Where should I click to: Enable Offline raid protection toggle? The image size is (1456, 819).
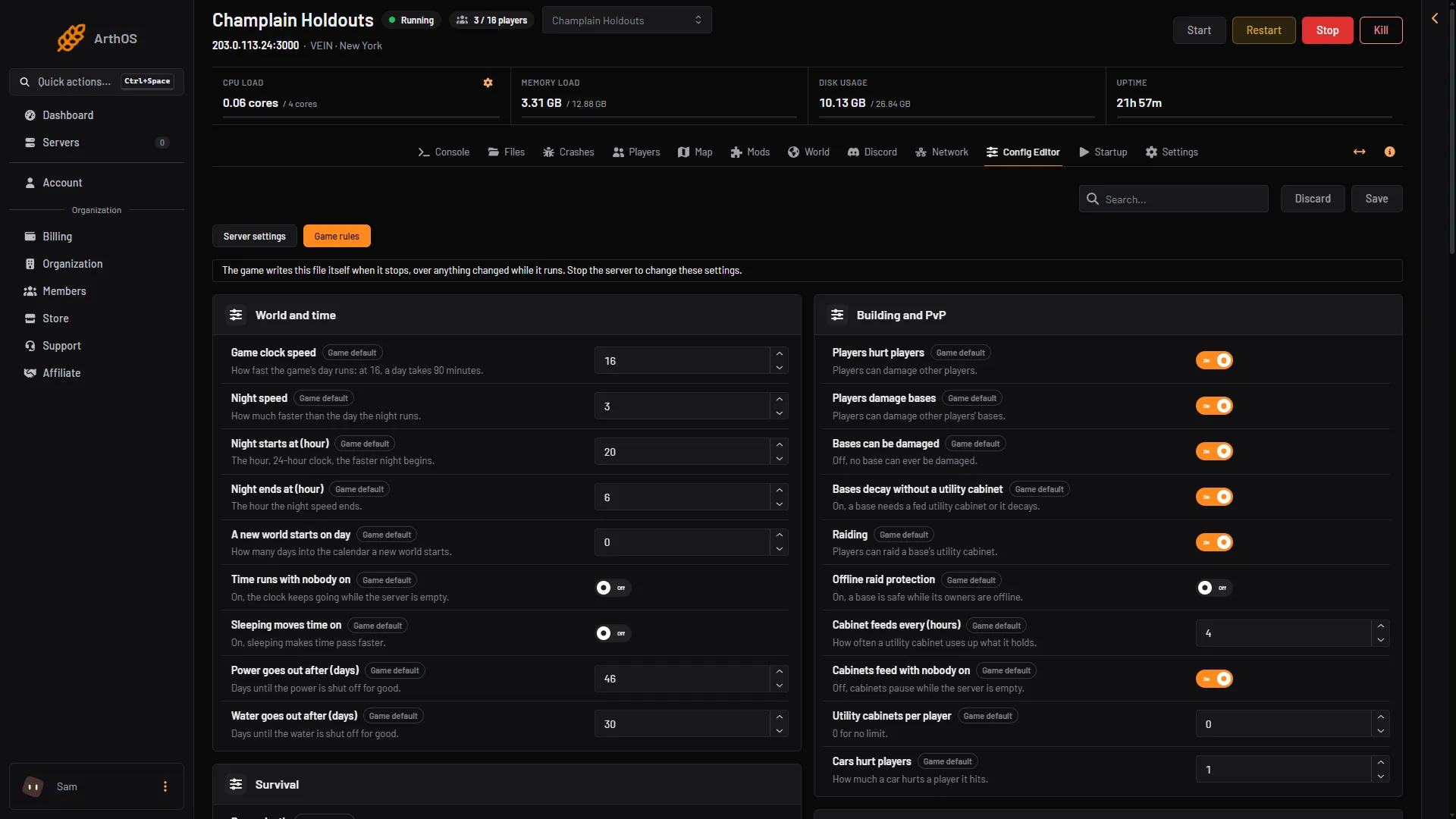(1214, 588)
